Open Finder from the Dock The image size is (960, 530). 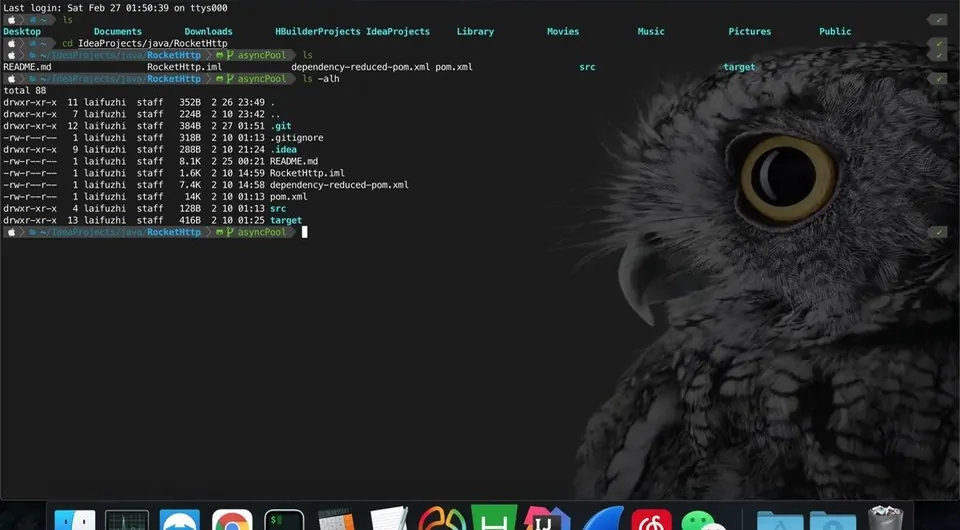click(x=75, y=519)
